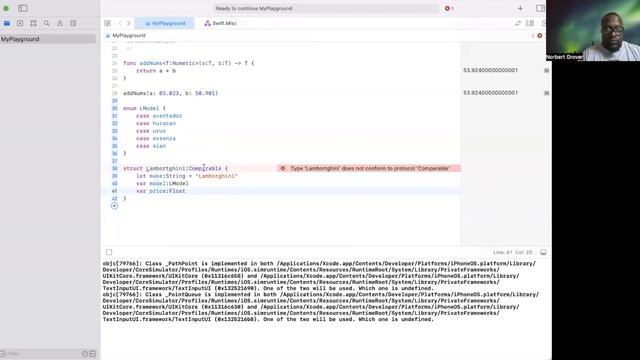The width and height of the screenshot is (640, 360).
Task: Click Norbert Grover's webcam thumbnail
Action: click(593, 31)
